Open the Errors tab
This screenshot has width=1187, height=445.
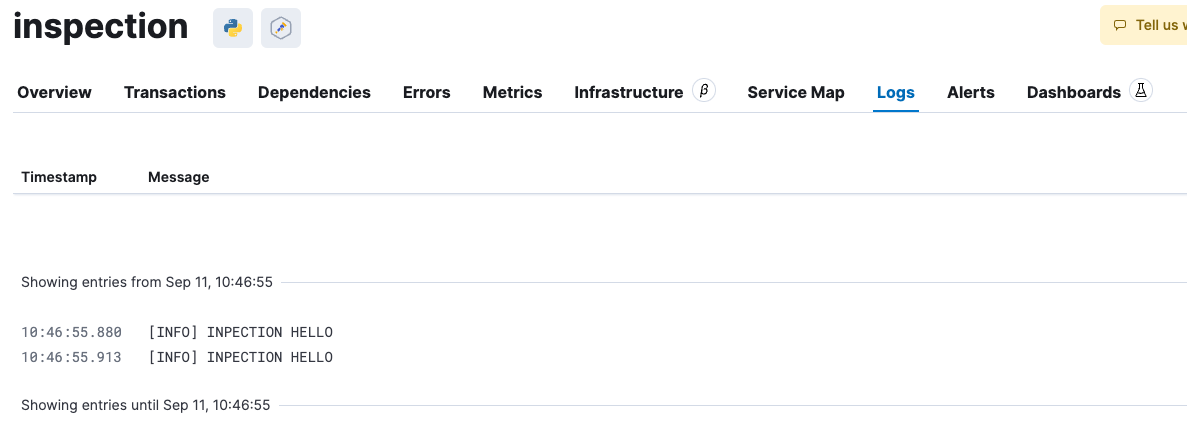pos(427,92)
